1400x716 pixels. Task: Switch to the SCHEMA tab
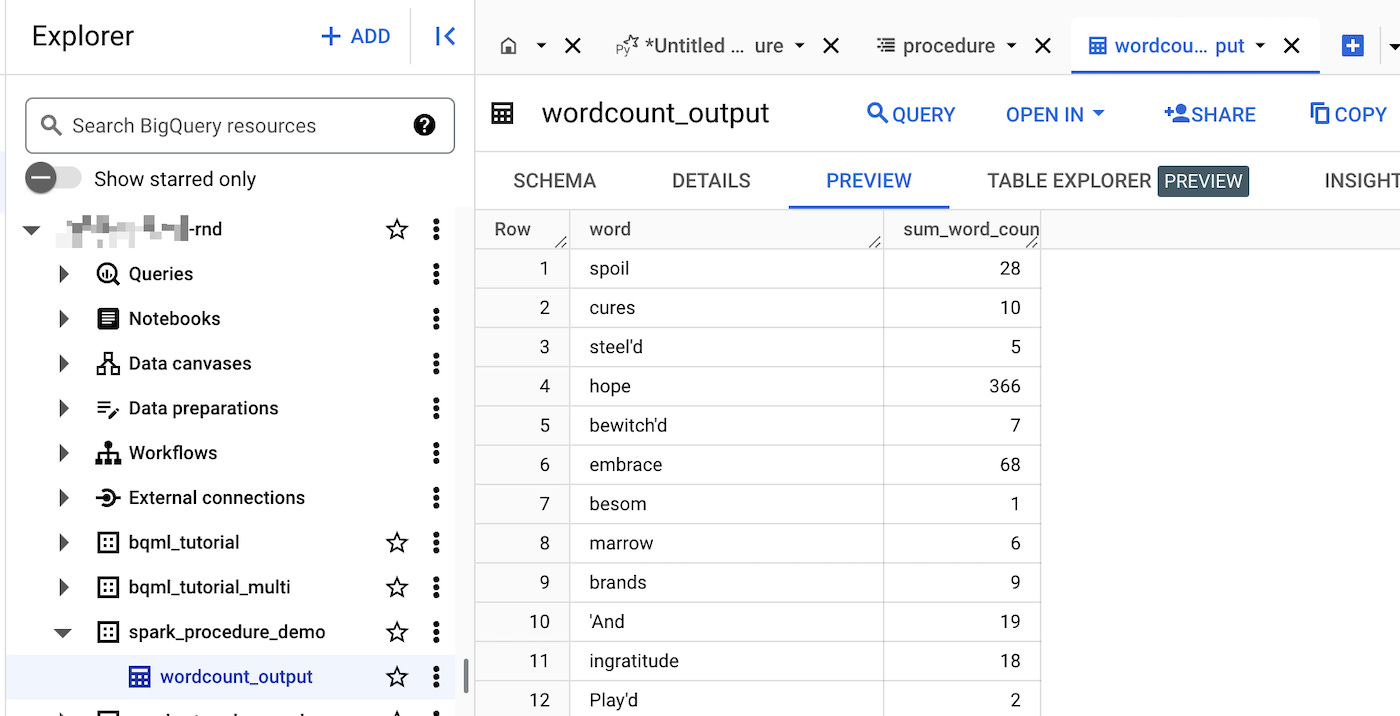coord(554,181)
